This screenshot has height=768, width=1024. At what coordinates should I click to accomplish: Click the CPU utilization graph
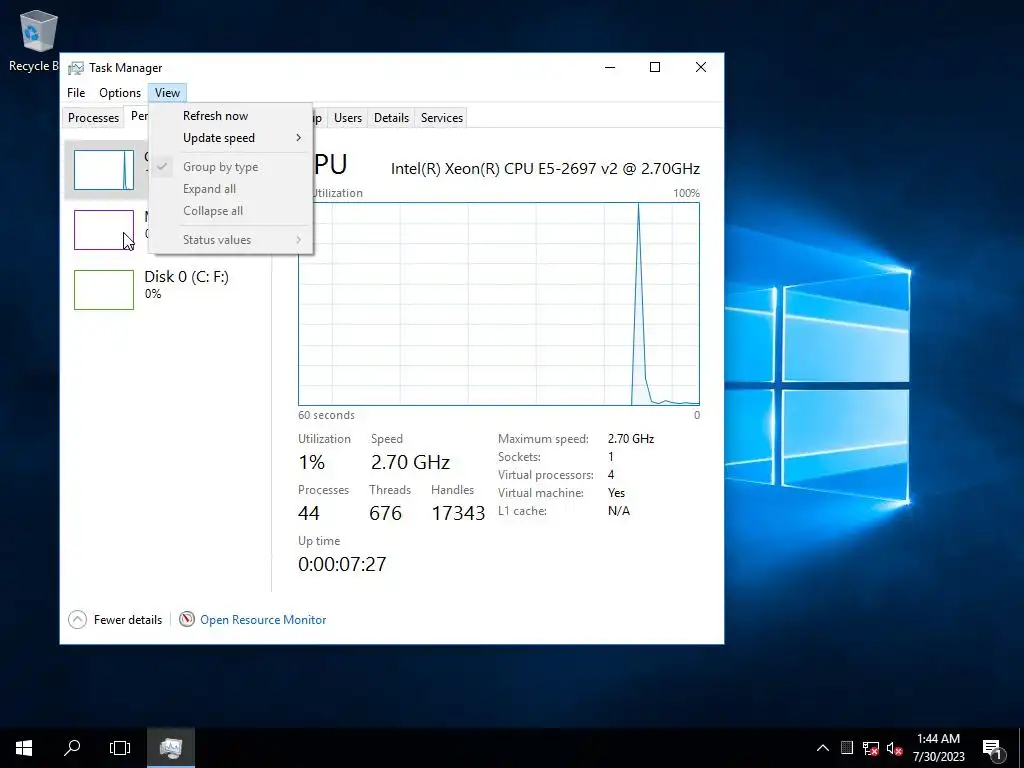[499, 304]
